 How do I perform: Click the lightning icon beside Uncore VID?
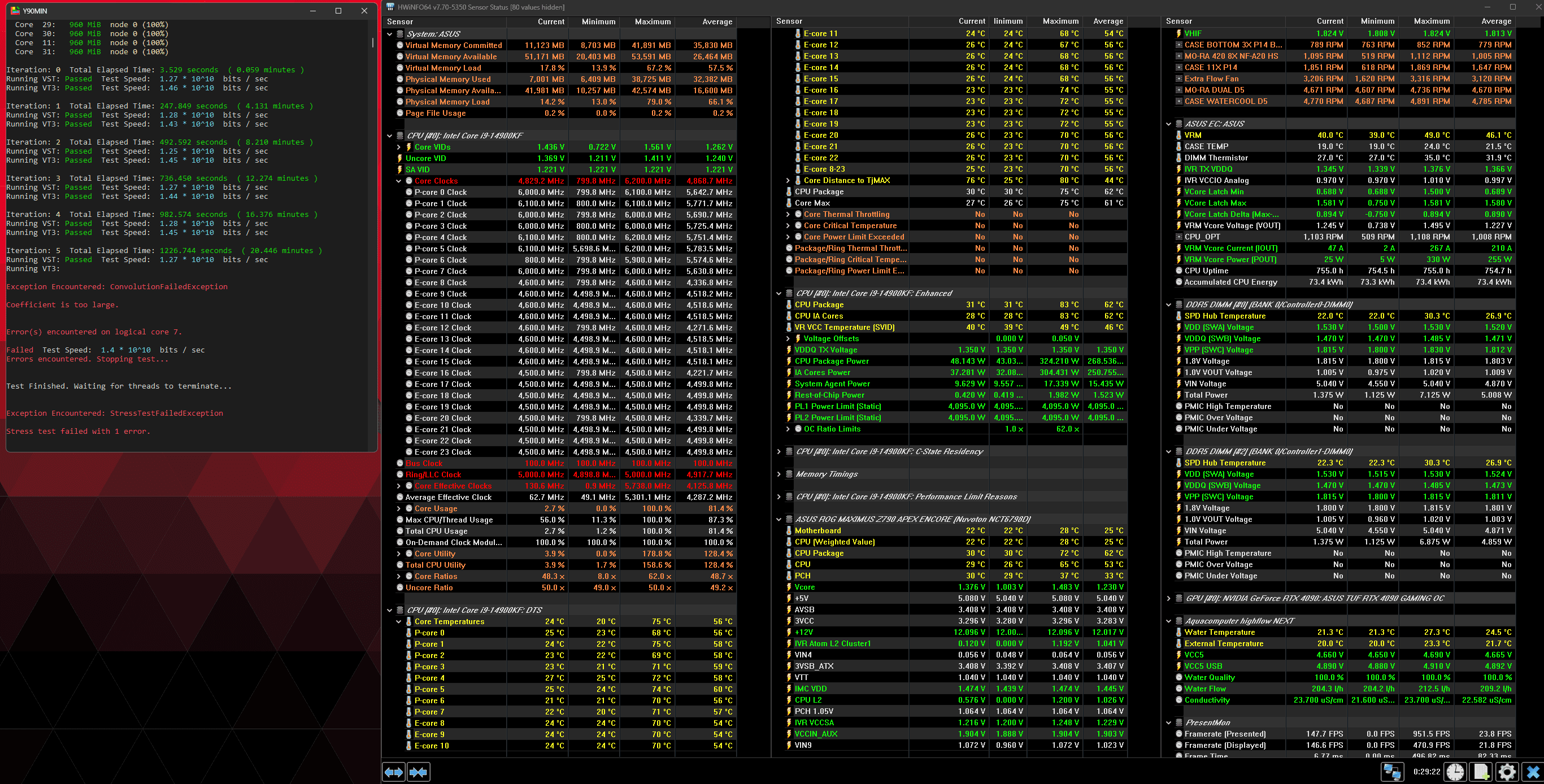[x=400, y=158]
